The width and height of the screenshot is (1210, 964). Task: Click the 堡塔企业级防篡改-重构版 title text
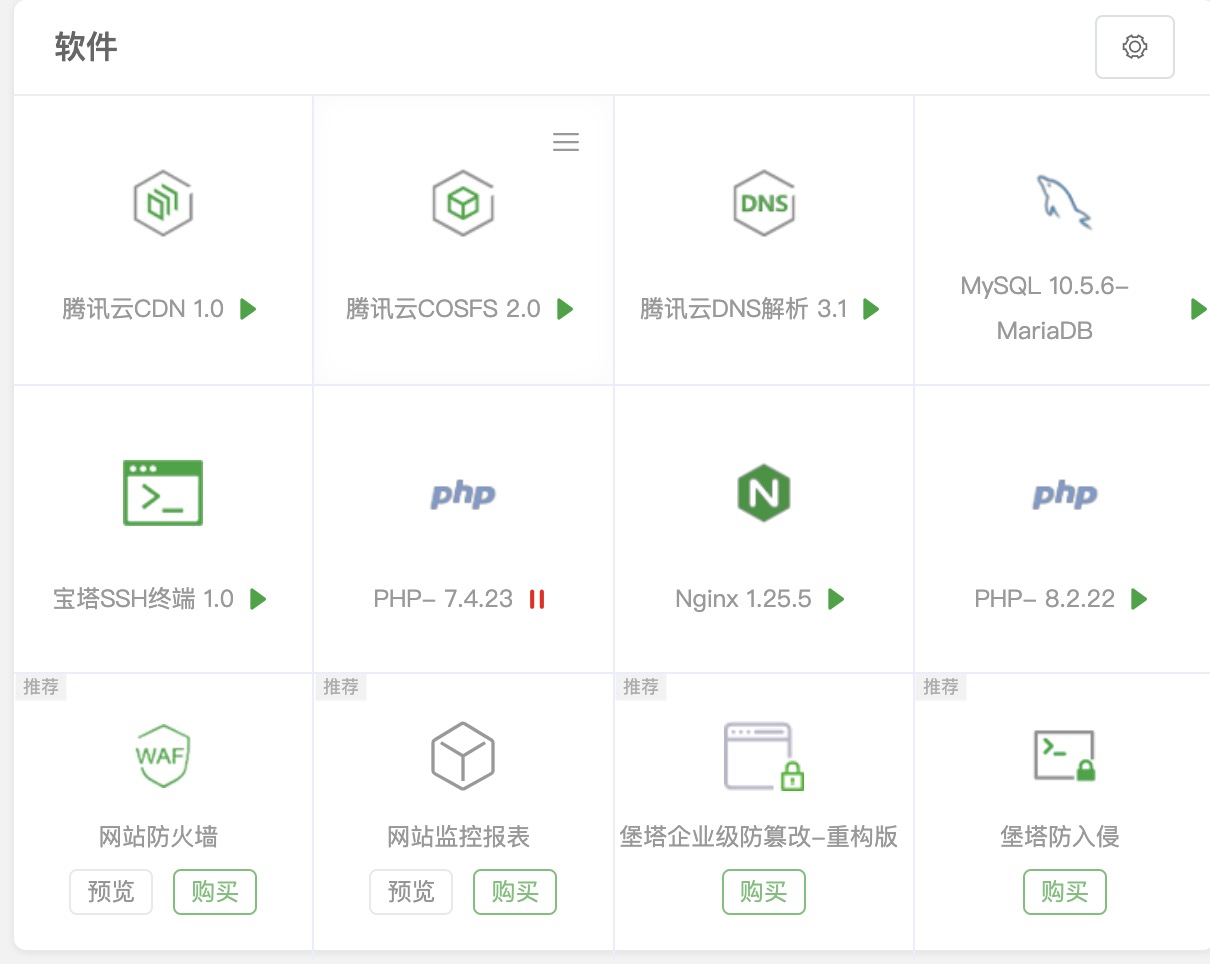[759, 836]
